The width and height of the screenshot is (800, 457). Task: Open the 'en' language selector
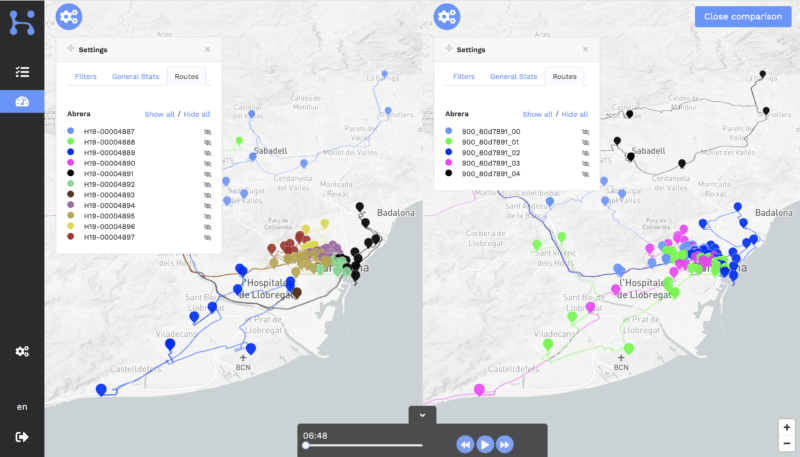click(x=22, y=407)
